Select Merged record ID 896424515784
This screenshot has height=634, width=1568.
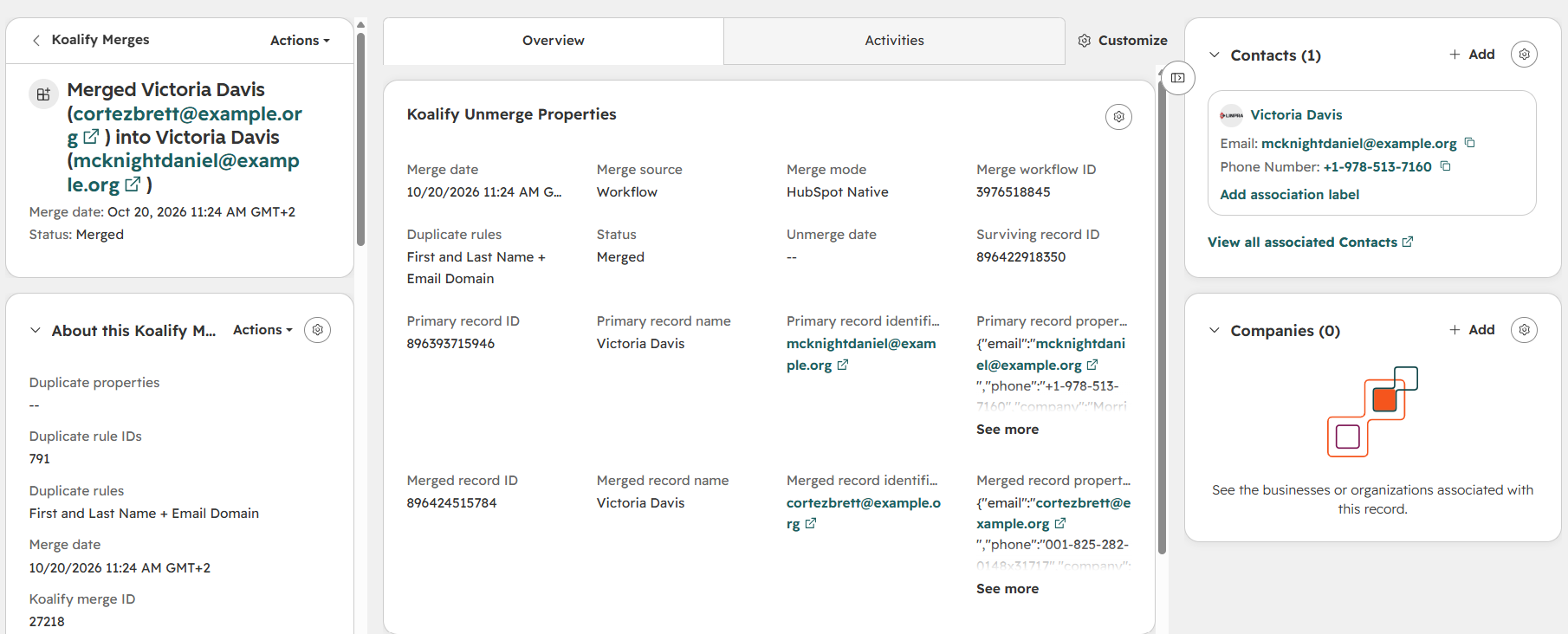click(451, 503)
